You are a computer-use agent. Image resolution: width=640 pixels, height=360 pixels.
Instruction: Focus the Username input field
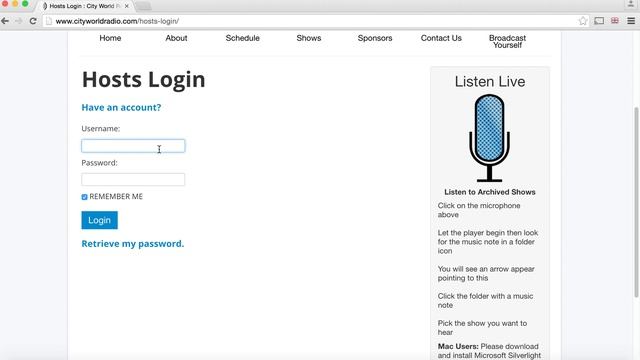[x=133, y=146]
